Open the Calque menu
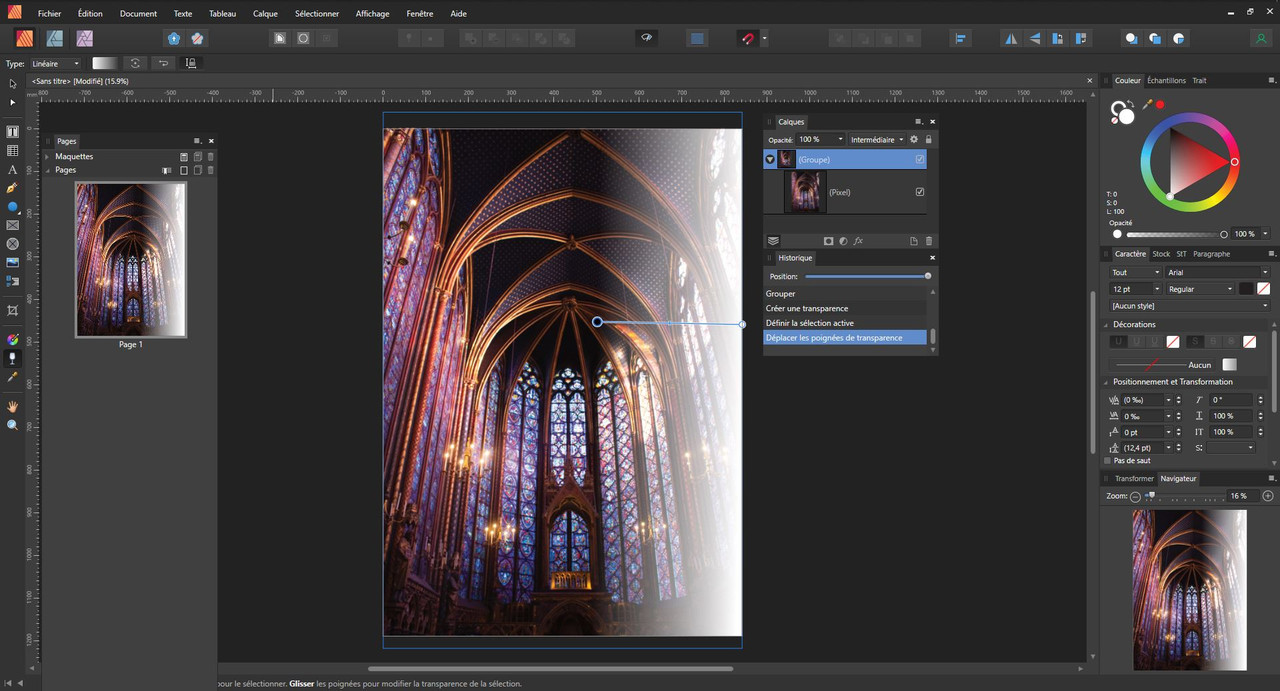Viewport: 1280px width, 691px height. click(265, 14)
